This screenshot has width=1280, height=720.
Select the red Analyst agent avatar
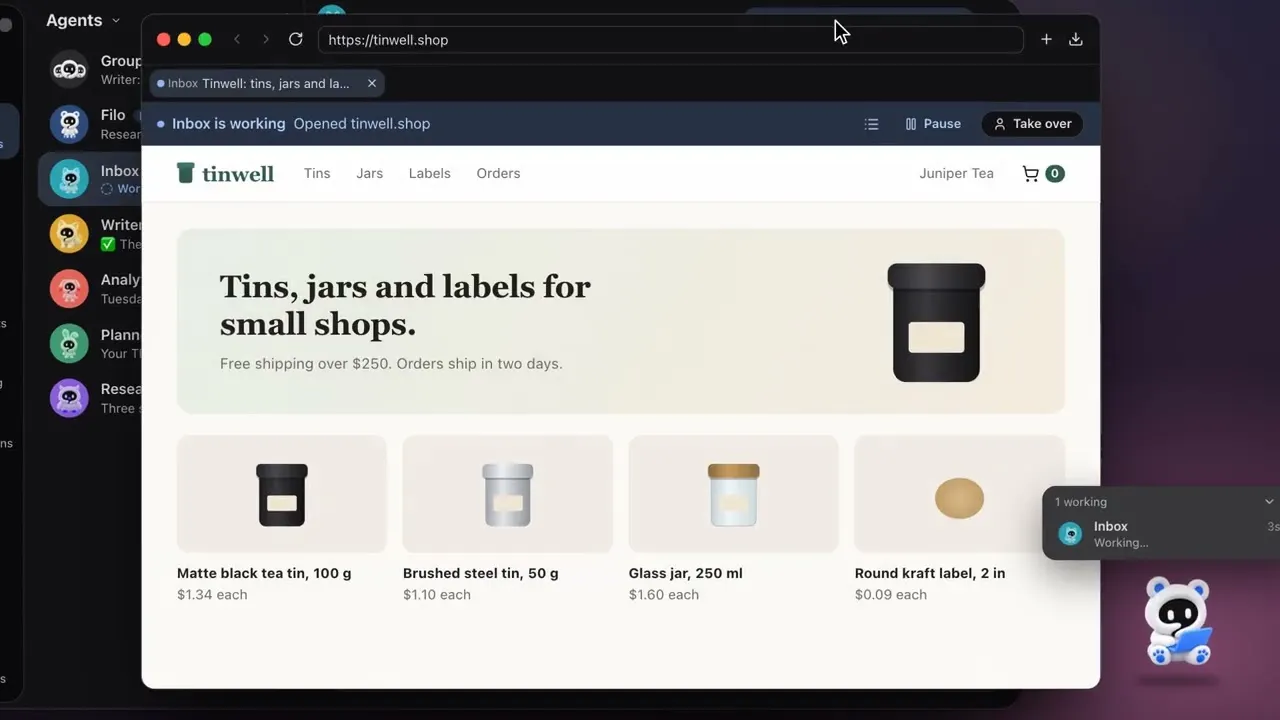(x=69, y=289)
